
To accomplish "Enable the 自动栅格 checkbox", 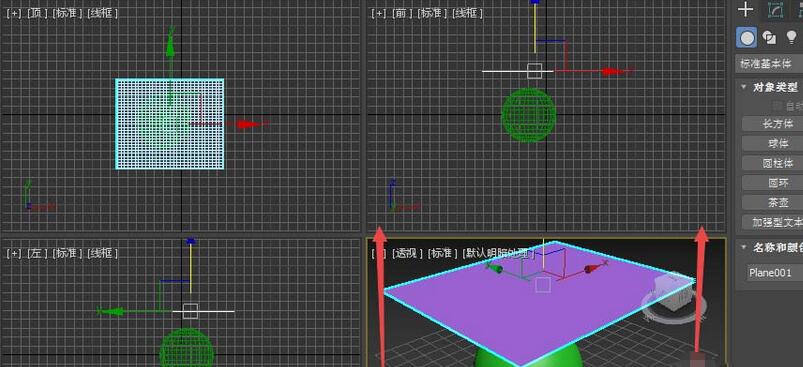I will tap(777, 106).
